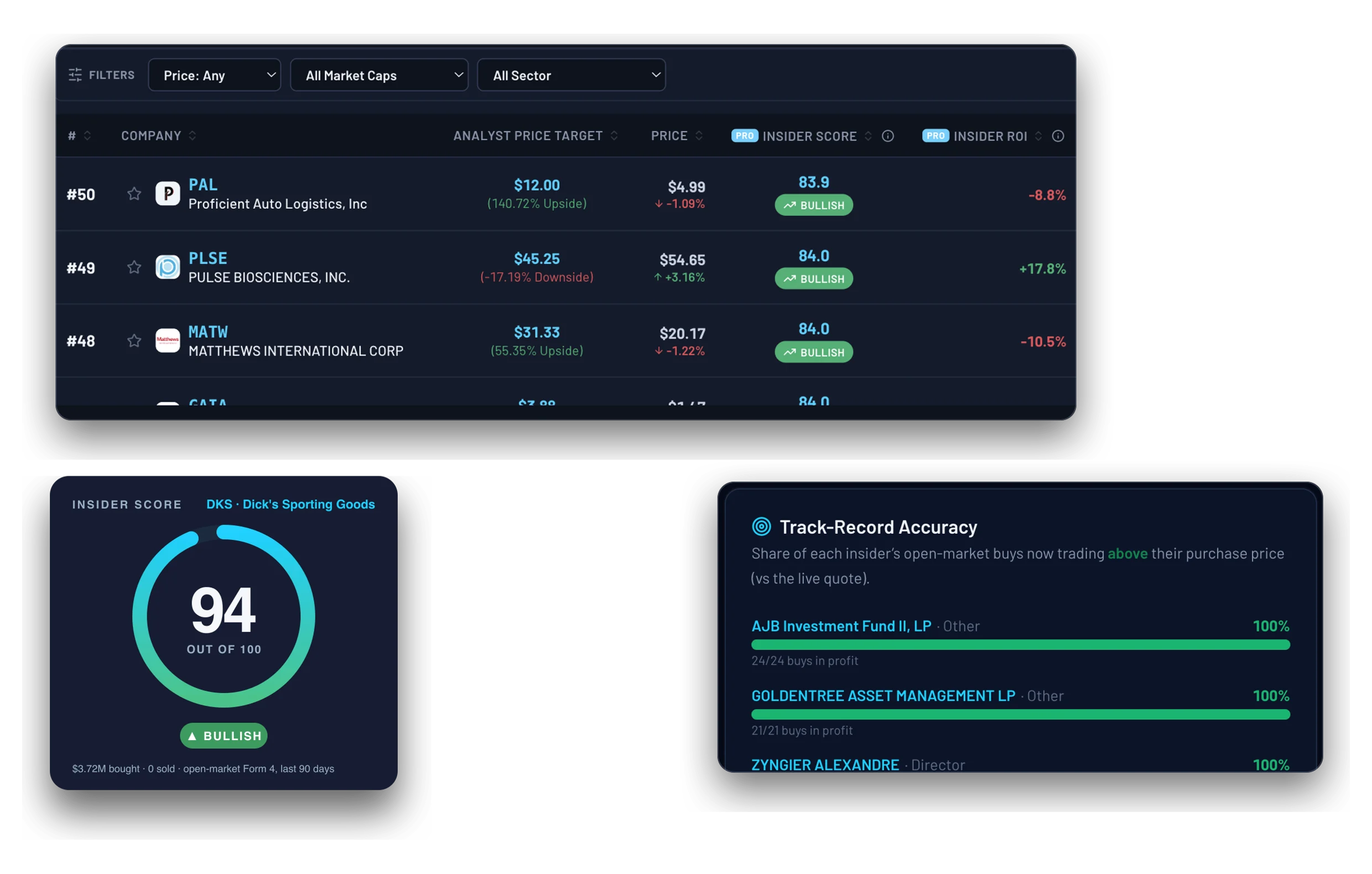
Task: Click the 94 score gauge ring
Action: point(224,616)
